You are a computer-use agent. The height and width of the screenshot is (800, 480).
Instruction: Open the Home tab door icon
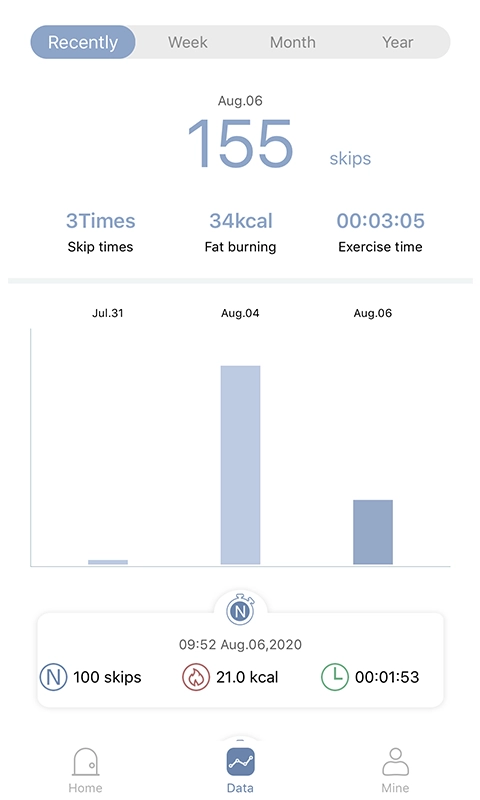[85, 761]
